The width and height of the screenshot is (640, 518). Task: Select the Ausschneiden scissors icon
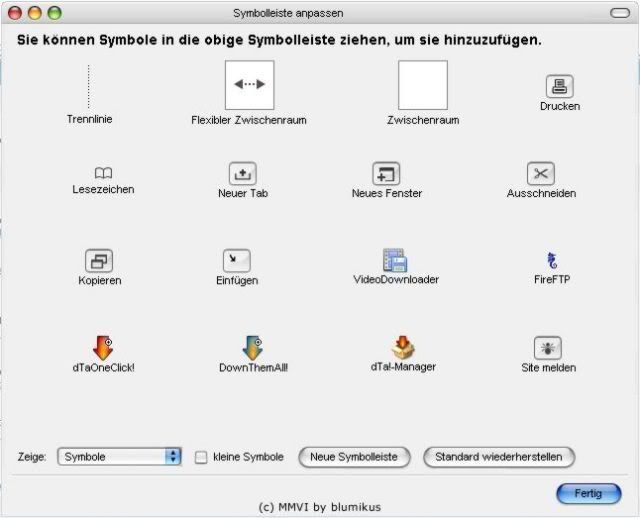pyautogui.click(x=541, y=174)
